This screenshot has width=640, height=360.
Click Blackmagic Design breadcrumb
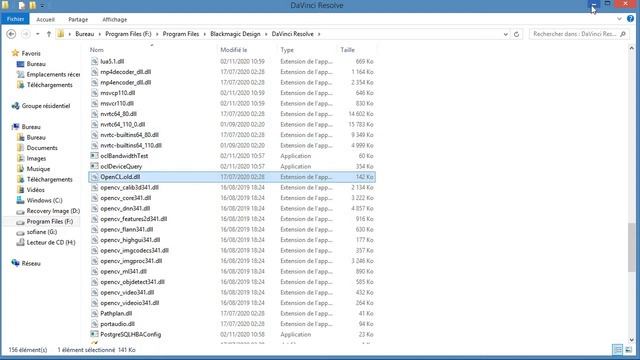coord(235,34)
